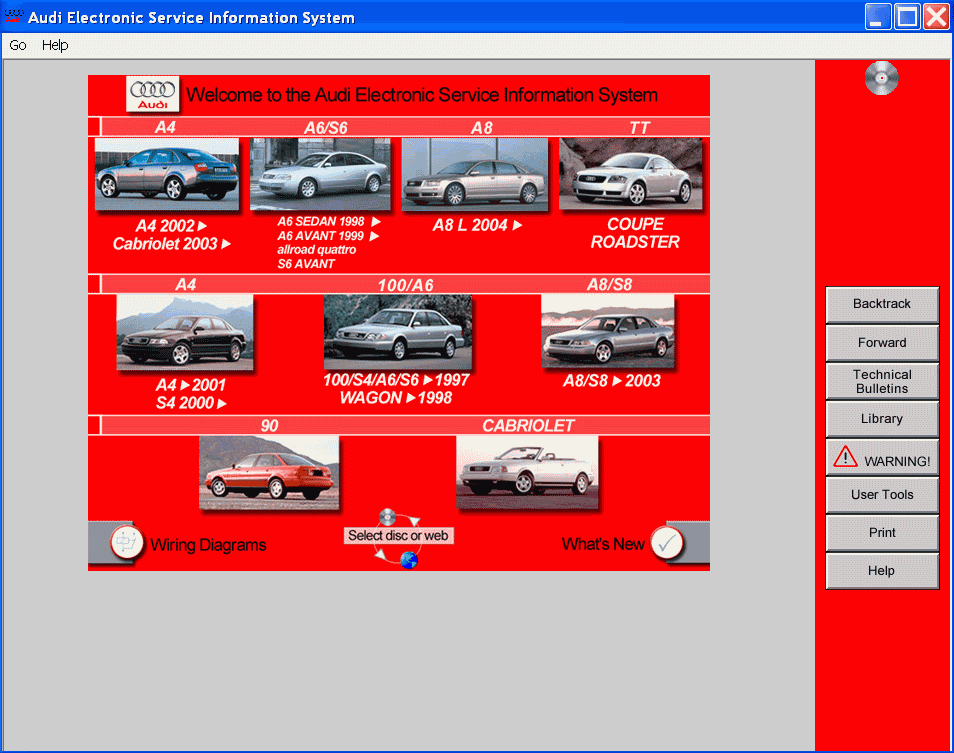Open the Wiring Diagrams round icon
This screenshot has height=753, width=954.
pos(127,542)
